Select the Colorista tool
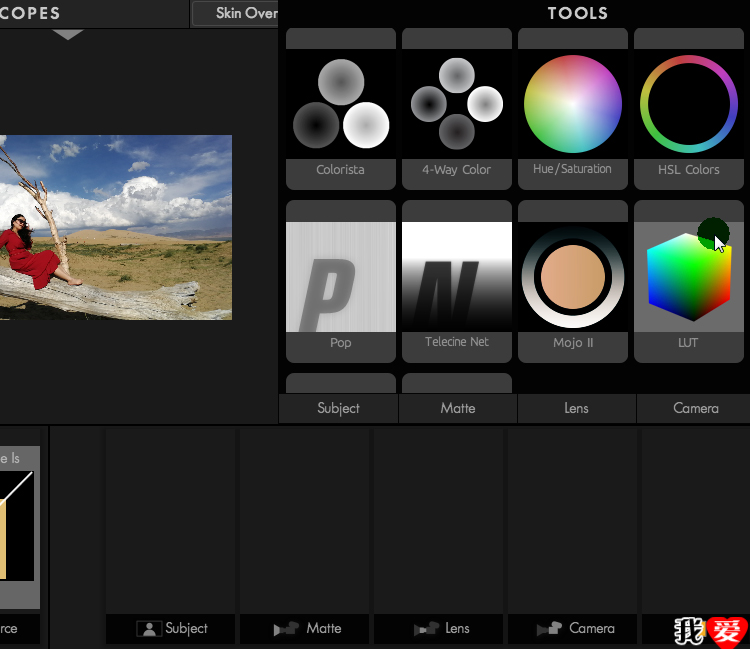The width and height of the screenshot is (750, 649). point(341,109)
